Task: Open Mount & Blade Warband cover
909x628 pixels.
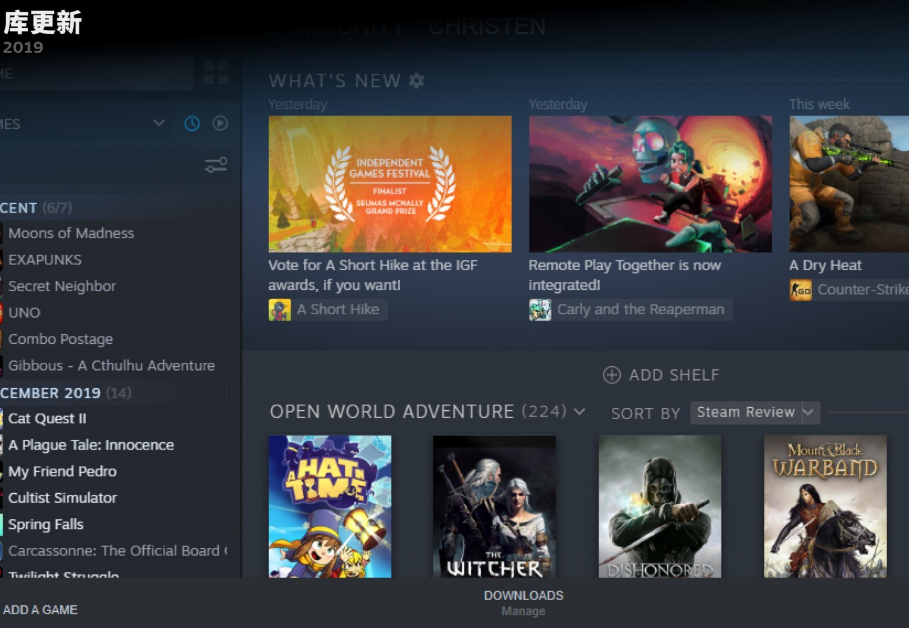Action: coord(826,506)
